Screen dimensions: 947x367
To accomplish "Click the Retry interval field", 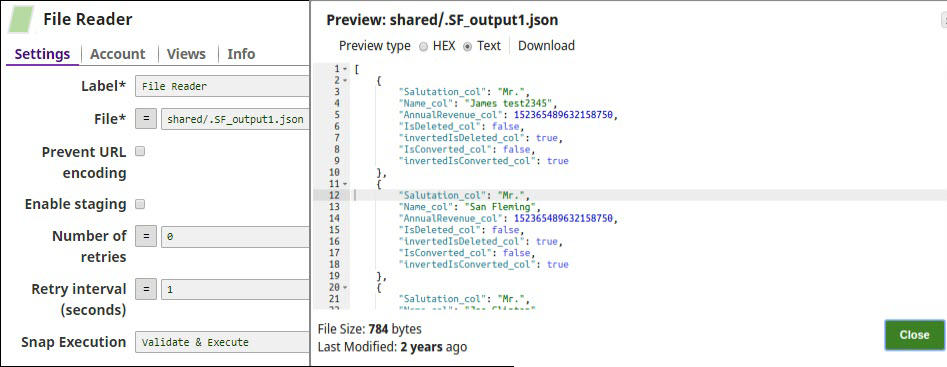I will [x=235, y=289].
